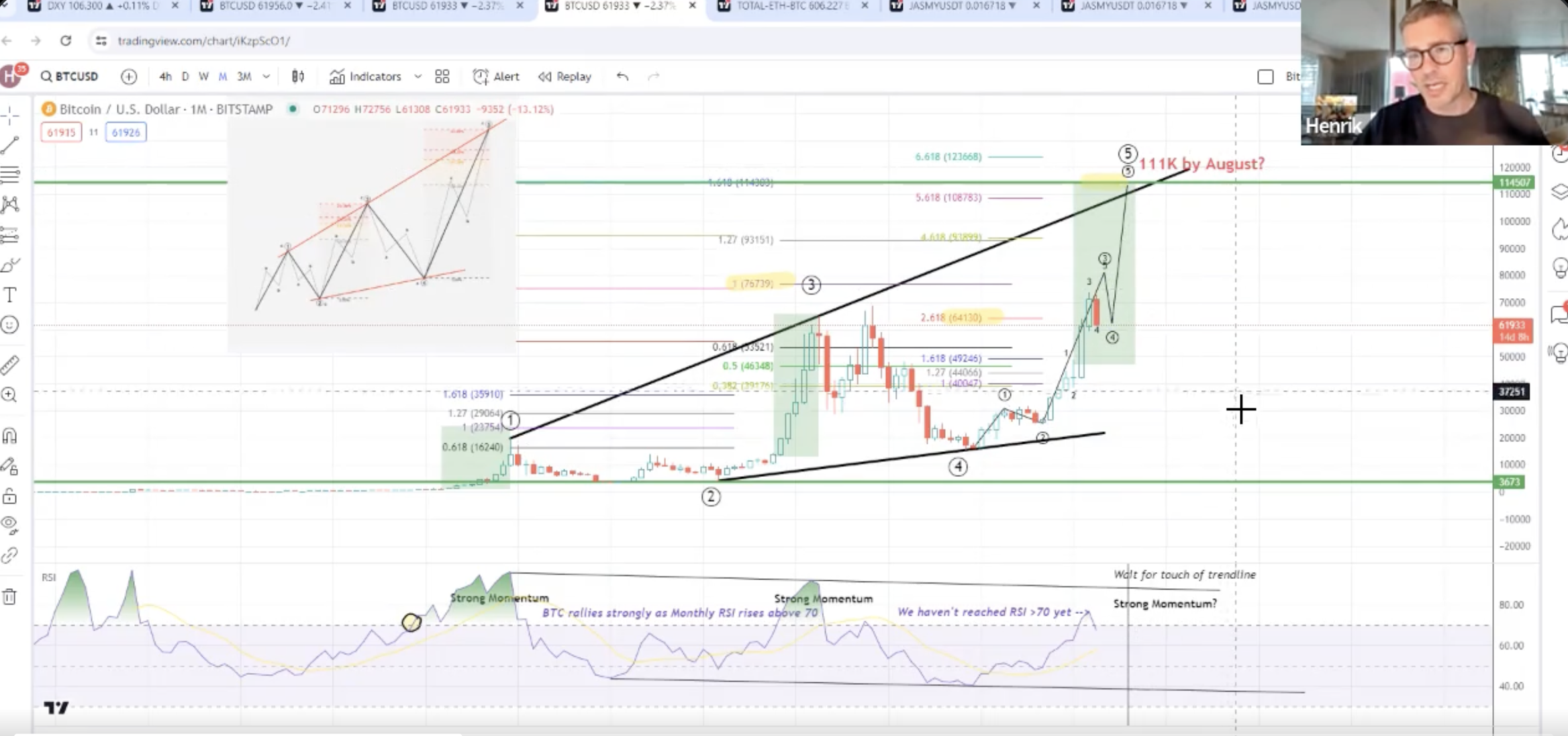Click the trash remove-objects icon
1568x736 pixels.
point(9,596)
